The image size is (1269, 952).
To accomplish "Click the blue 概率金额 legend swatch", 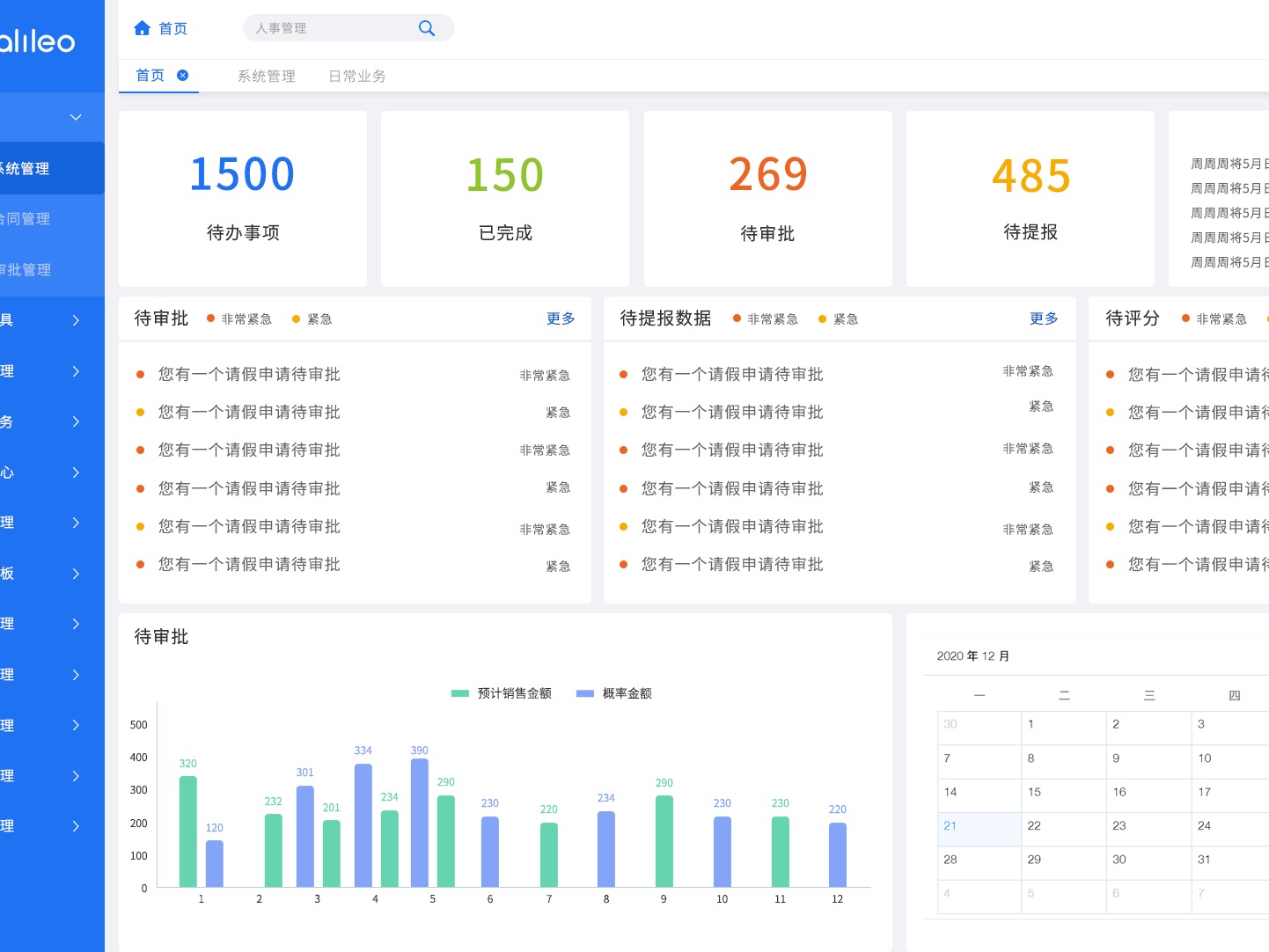I will [584, 693].
